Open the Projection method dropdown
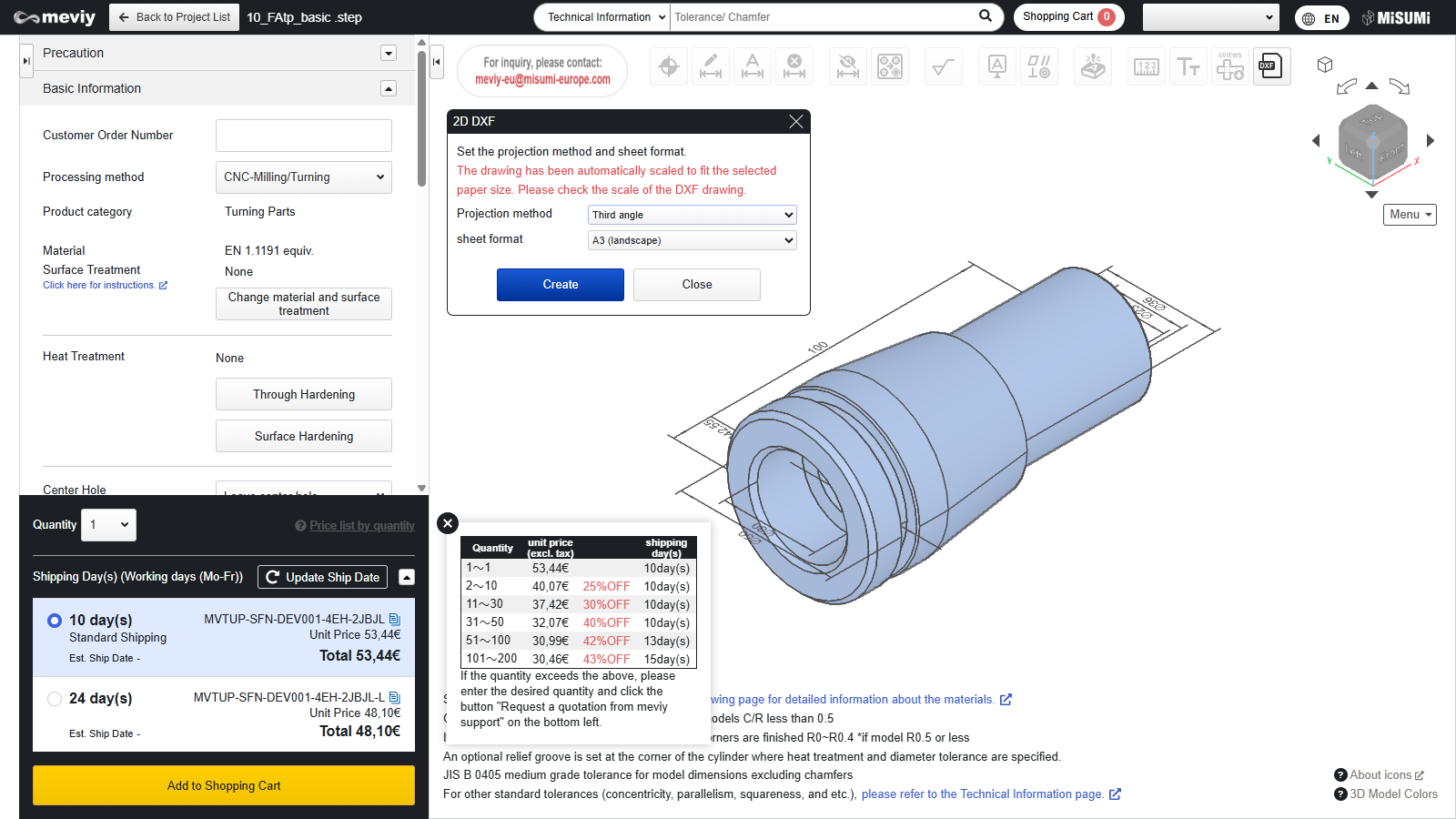This screenshot has width=1456, height=819. pyautogui.click(x=692, y=215)
